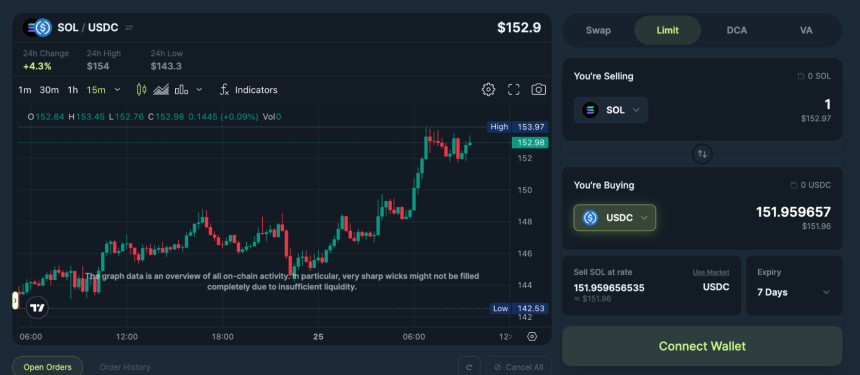Open the Indicators menu
Image resolution: width=860 pixels, height=375 pixels.
(x=248, y=90)
